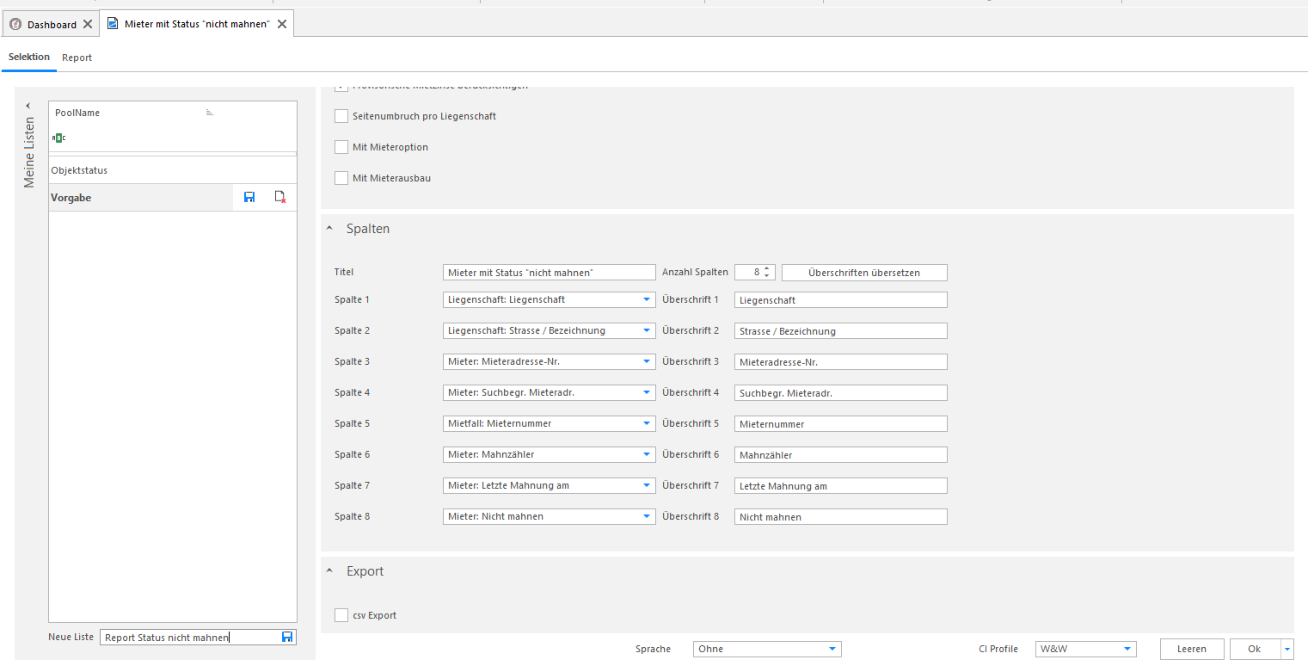Check the csv Export option
1308x672 pixels.
(x=342, y=615)
